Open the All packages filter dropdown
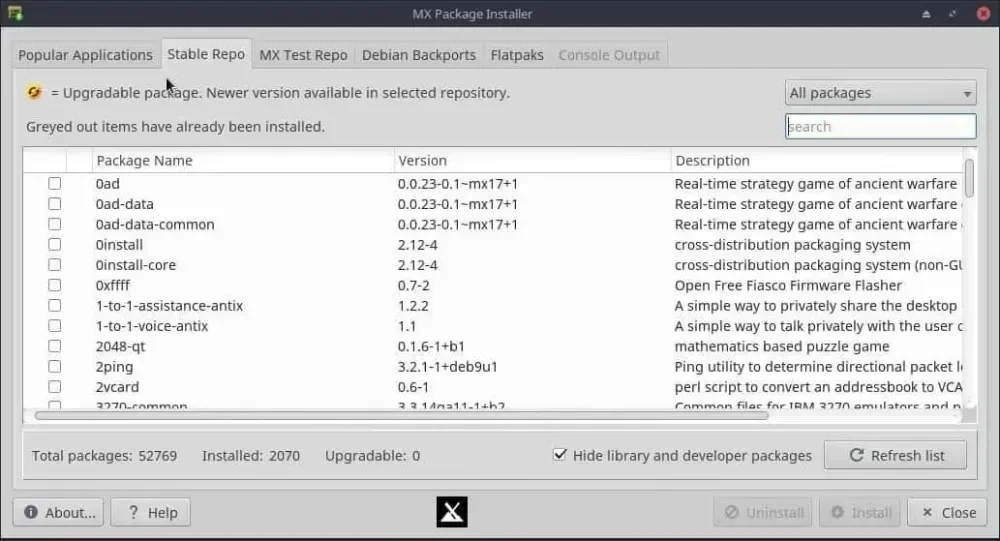1000x541 pixels. (880, 93)
